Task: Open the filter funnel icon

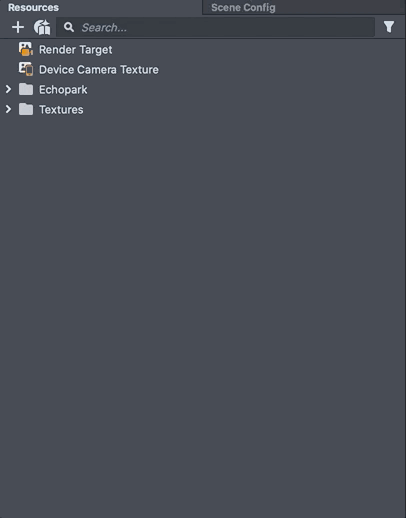Action: [389, 27]
